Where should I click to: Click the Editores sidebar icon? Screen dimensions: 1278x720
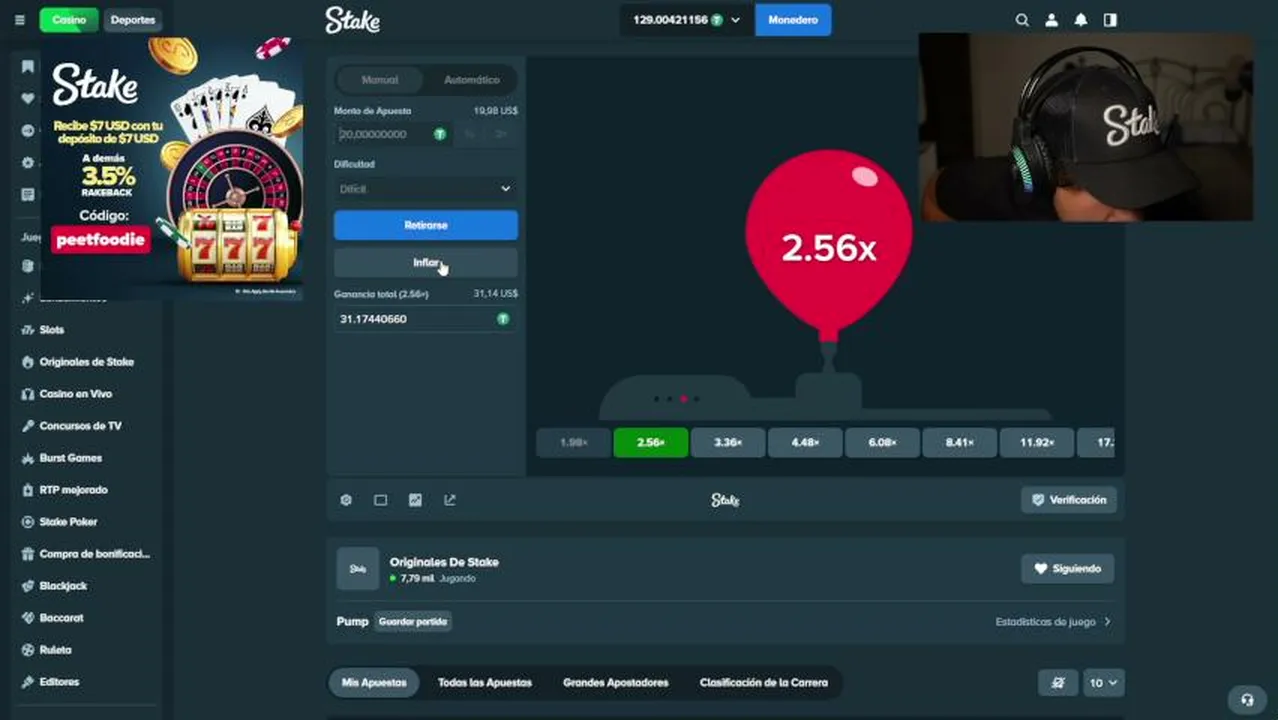28,682
